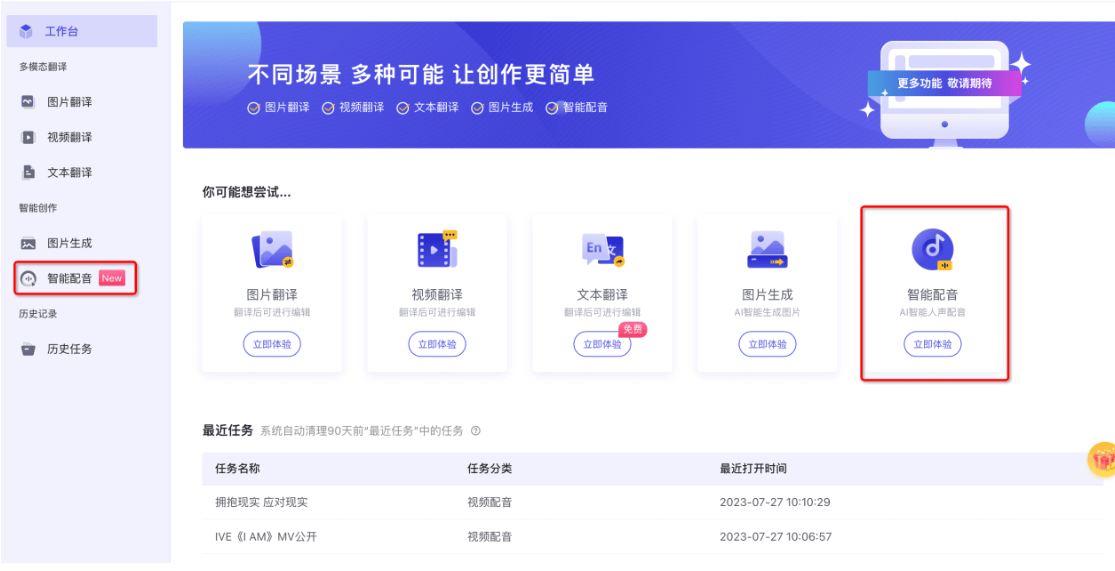
Task: Click the 工作台 cube icon
Action: coord(26,31)
